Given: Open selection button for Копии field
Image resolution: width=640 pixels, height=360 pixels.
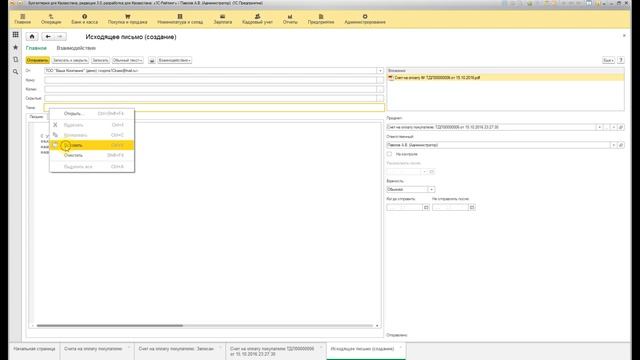Looking at the screenshot, I should tap(380, 89).
